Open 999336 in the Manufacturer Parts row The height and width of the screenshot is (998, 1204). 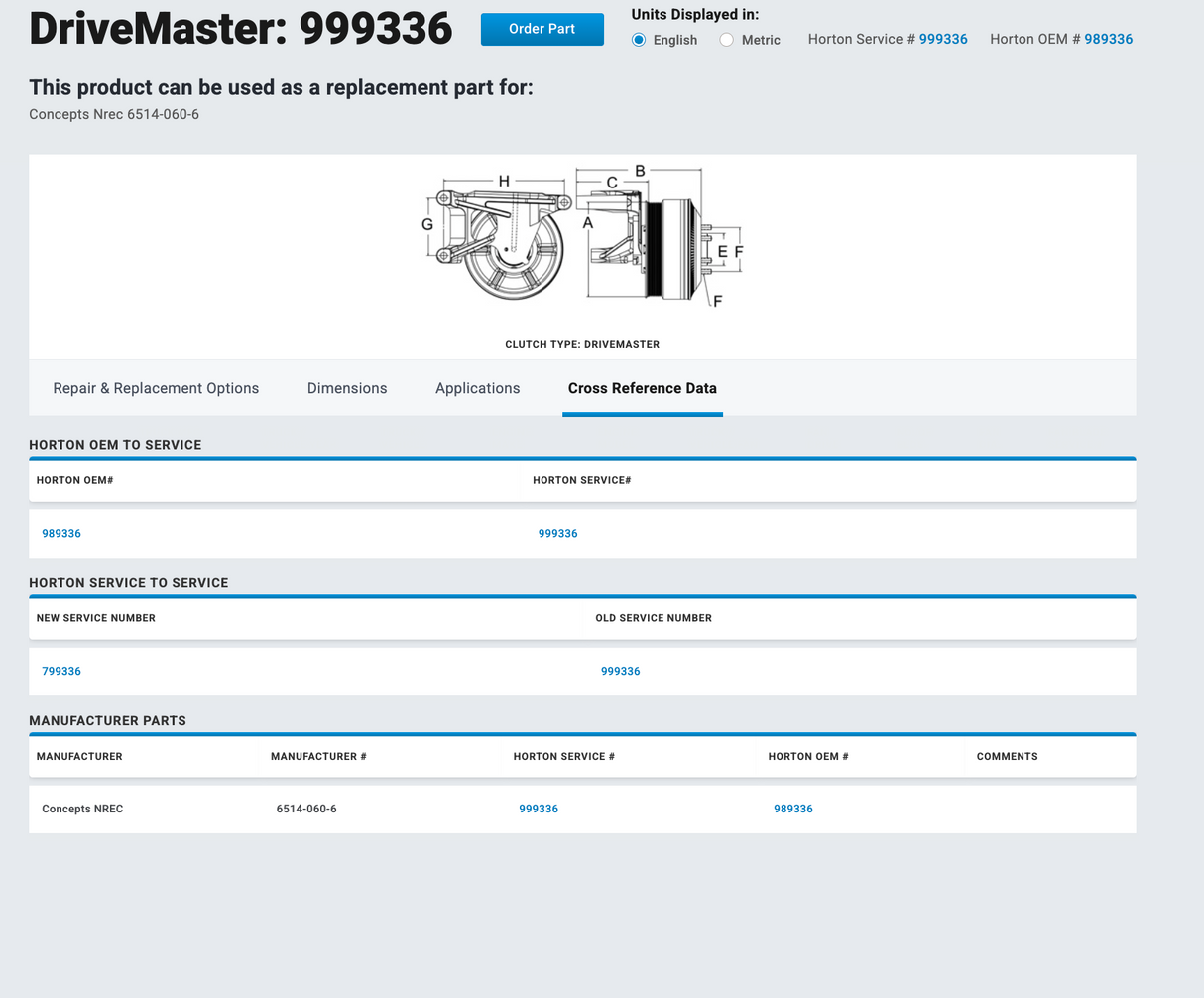tap(539, 810)
